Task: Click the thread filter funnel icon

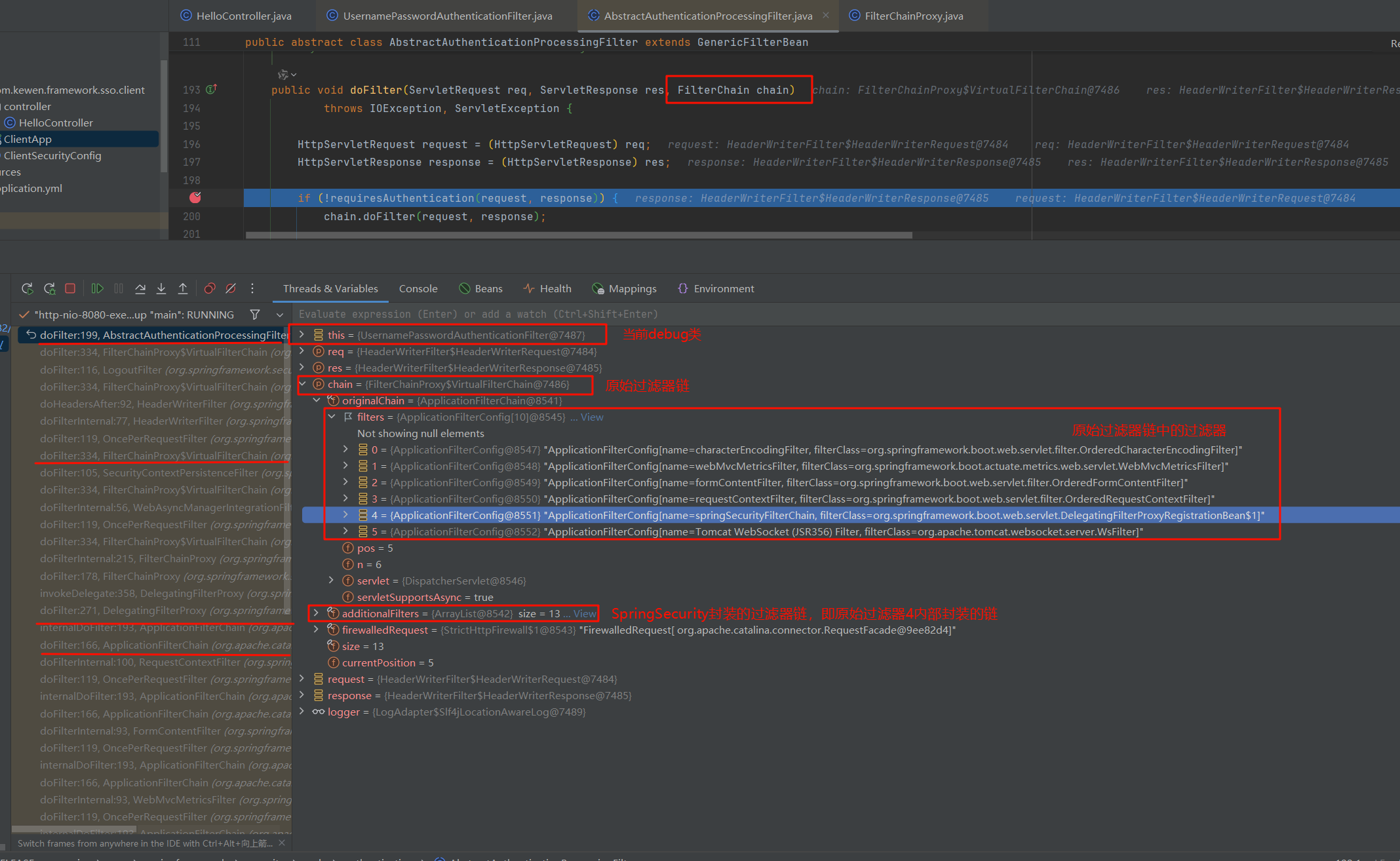Action: pos(255,315)
